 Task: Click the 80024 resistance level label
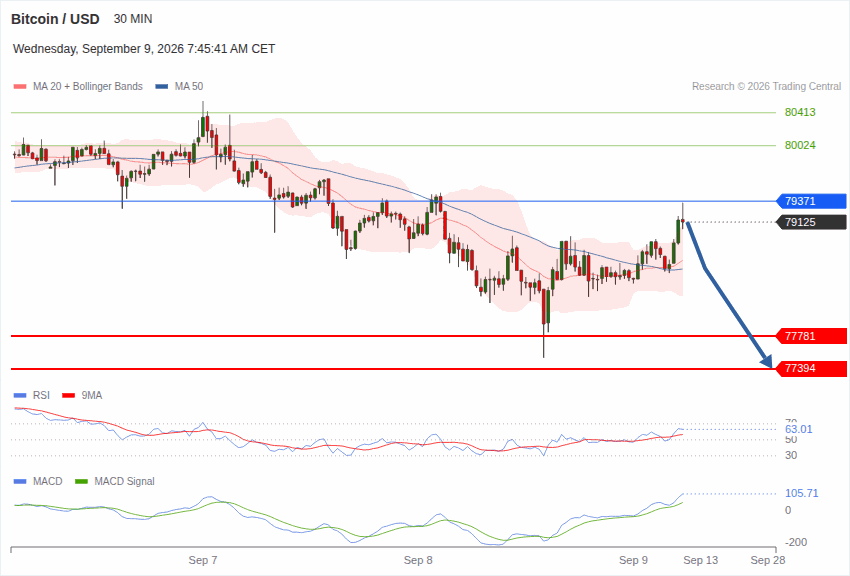800,145
